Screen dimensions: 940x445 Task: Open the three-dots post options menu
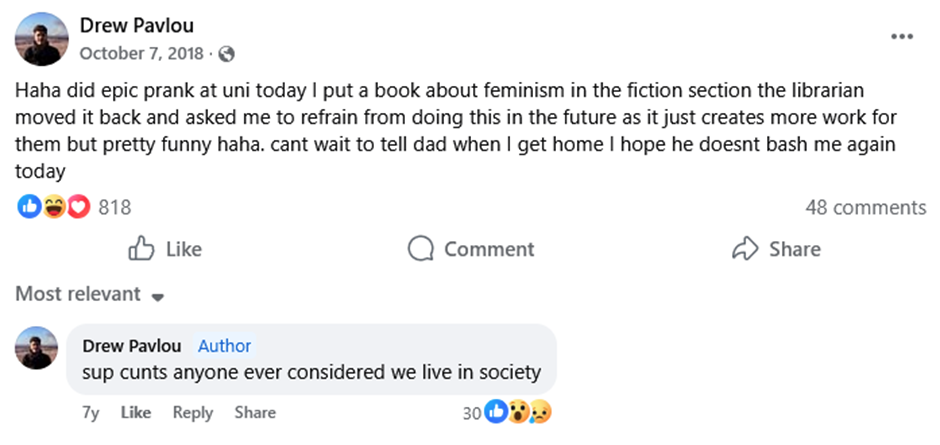tap(902, 37)
